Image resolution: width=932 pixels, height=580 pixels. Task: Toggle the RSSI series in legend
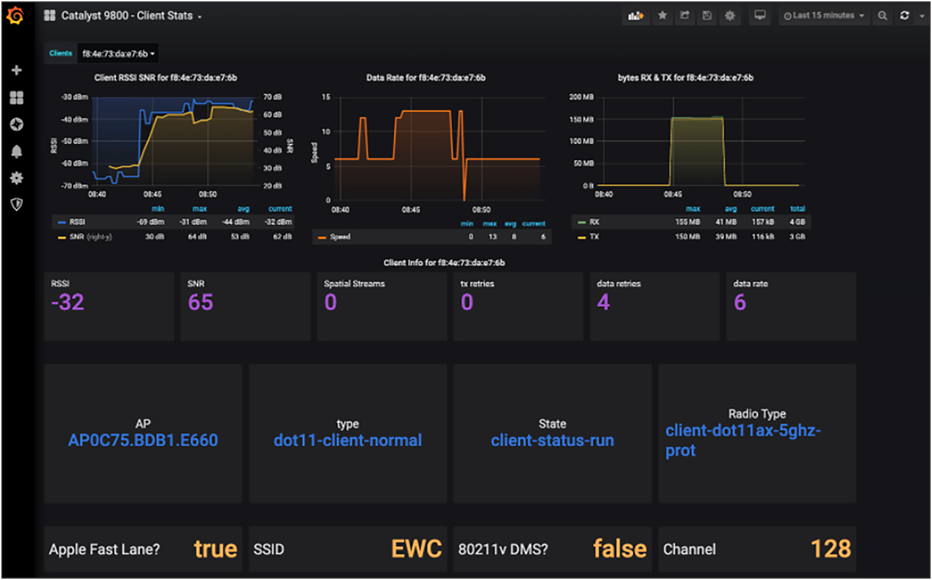pos(77,222)
